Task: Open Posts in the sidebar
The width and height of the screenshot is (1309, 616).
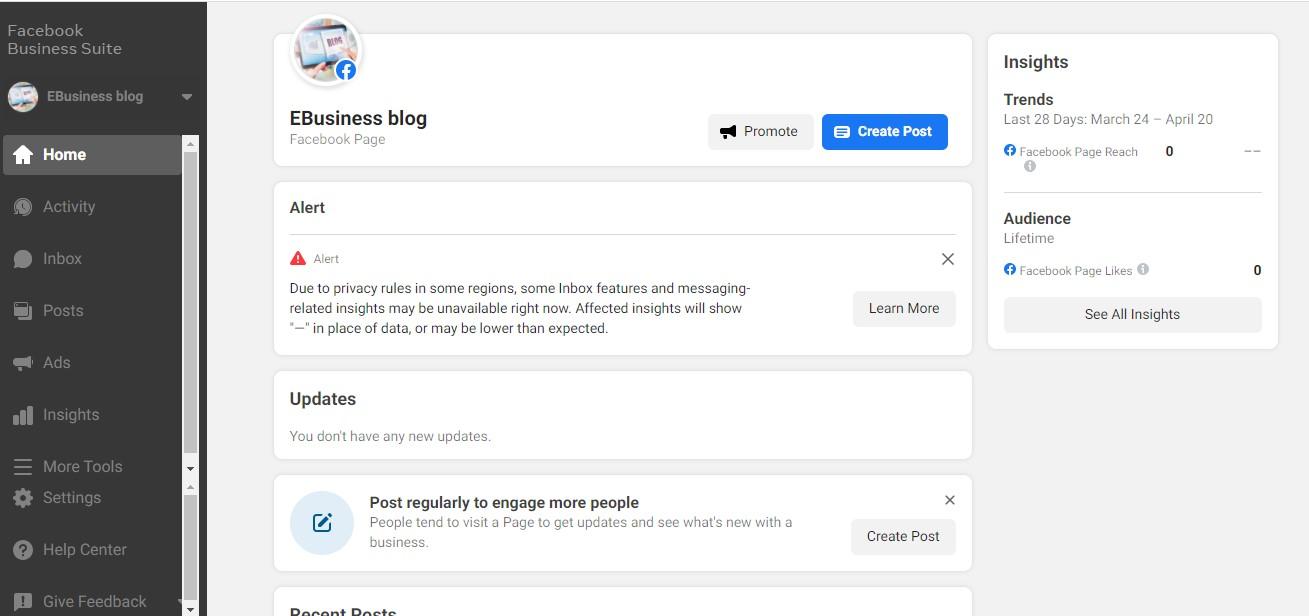Action: [x=62, y=311]
